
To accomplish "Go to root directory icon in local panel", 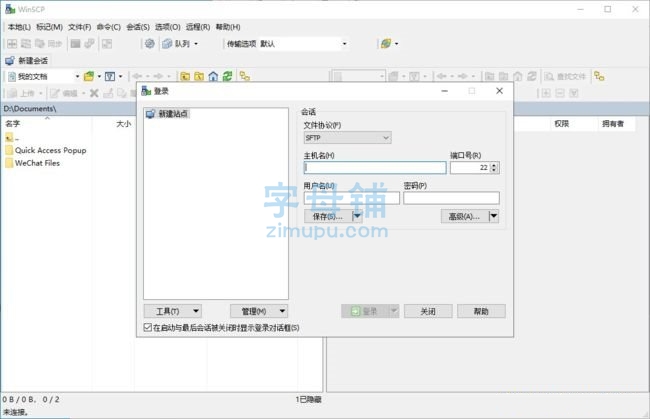I will [199, 76].
